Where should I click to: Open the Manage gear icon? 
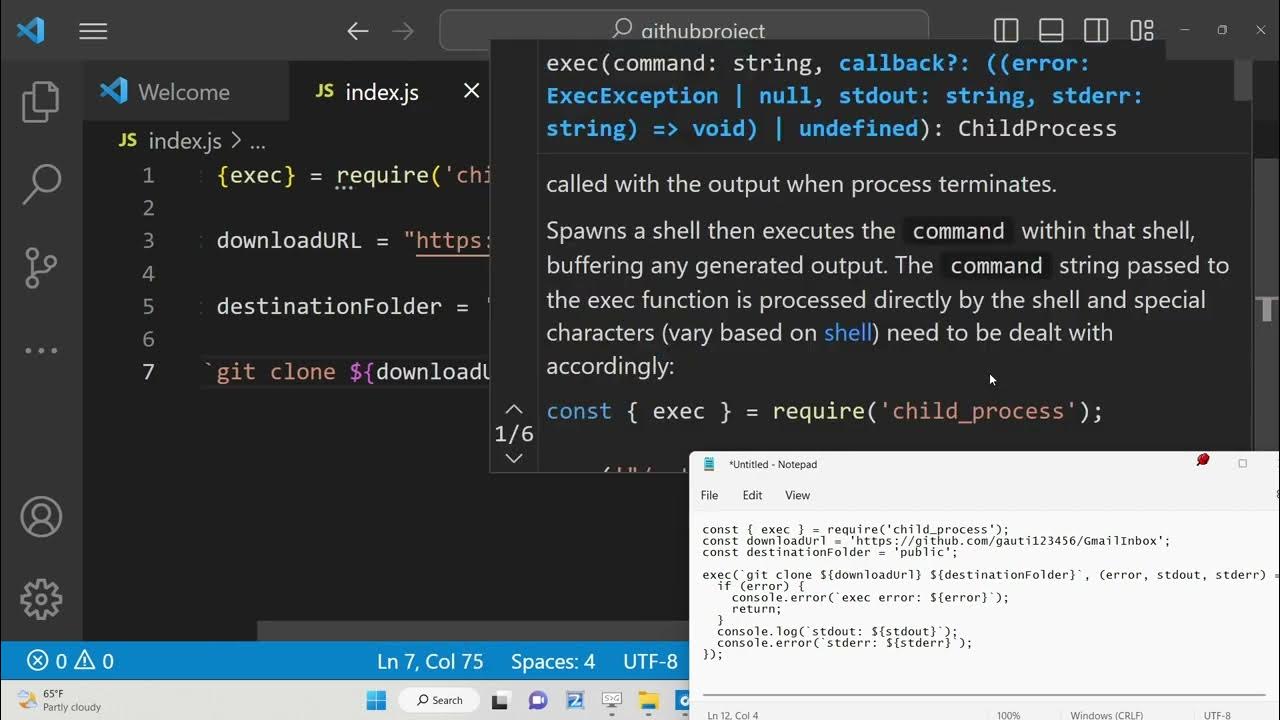pos(41,599)
